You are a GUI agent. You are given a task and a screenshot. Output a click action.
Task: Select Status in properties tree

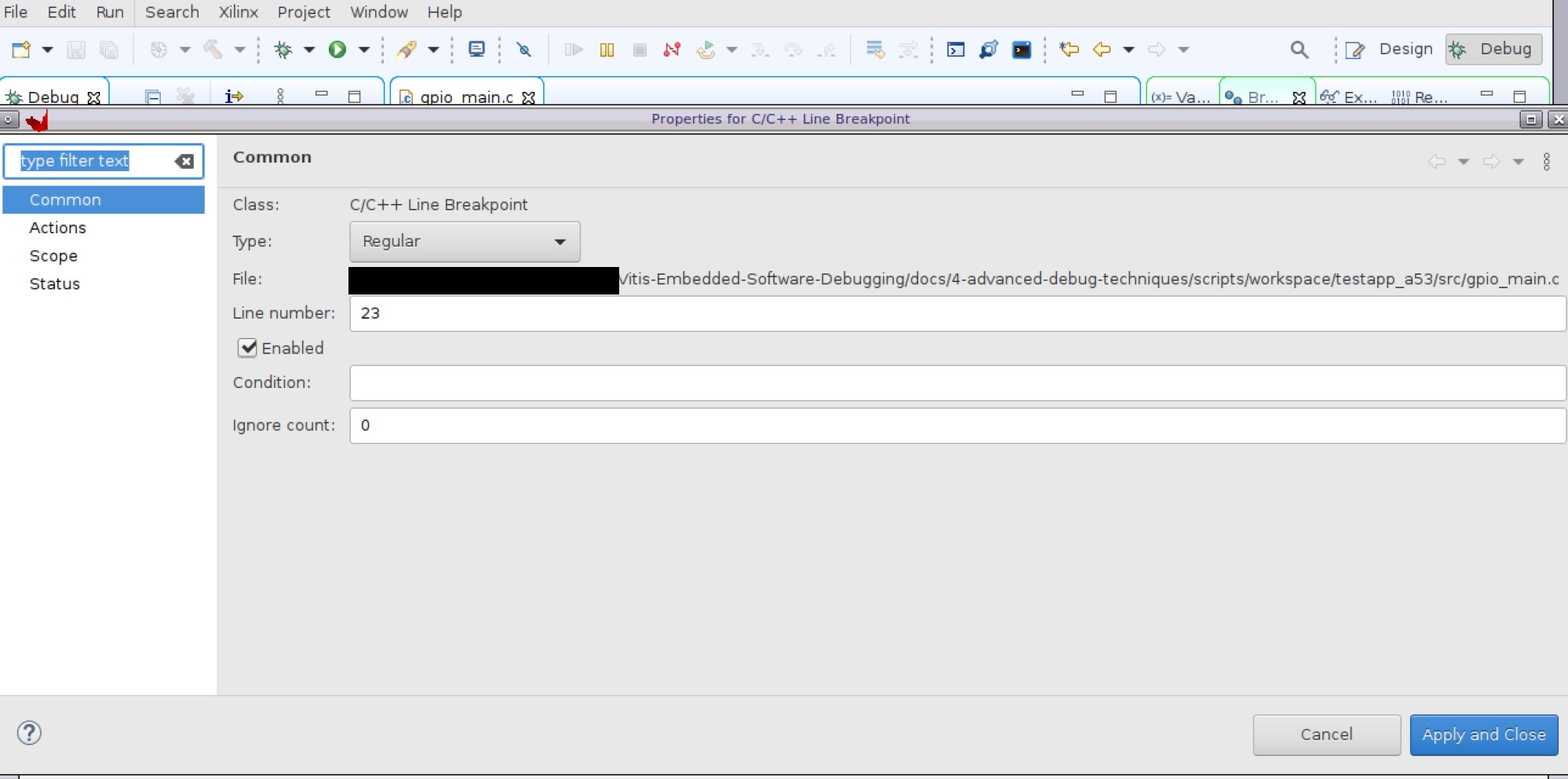(x=54, y=283)
